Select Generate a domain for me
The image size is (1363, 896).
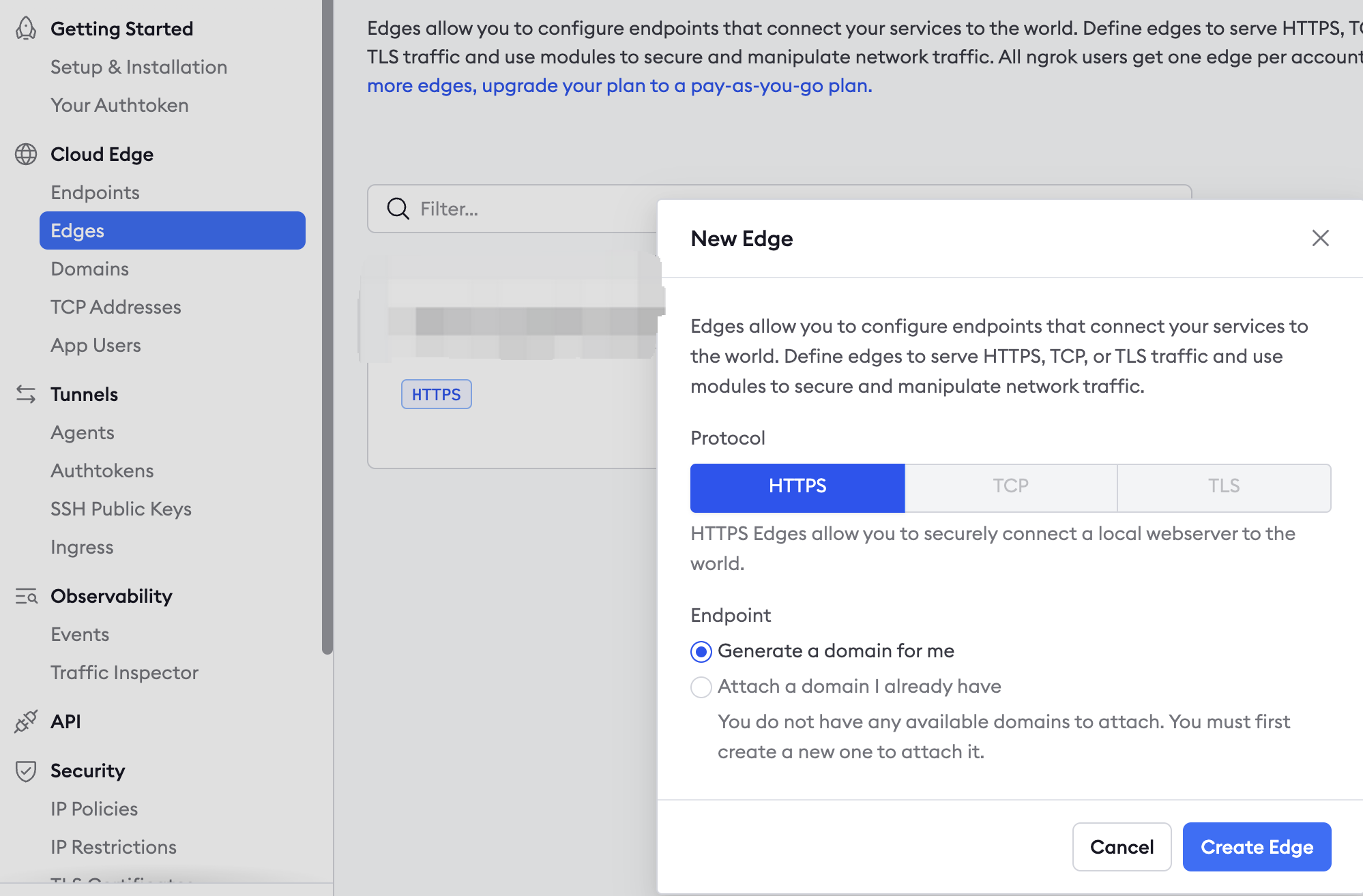tap(701, 651)
